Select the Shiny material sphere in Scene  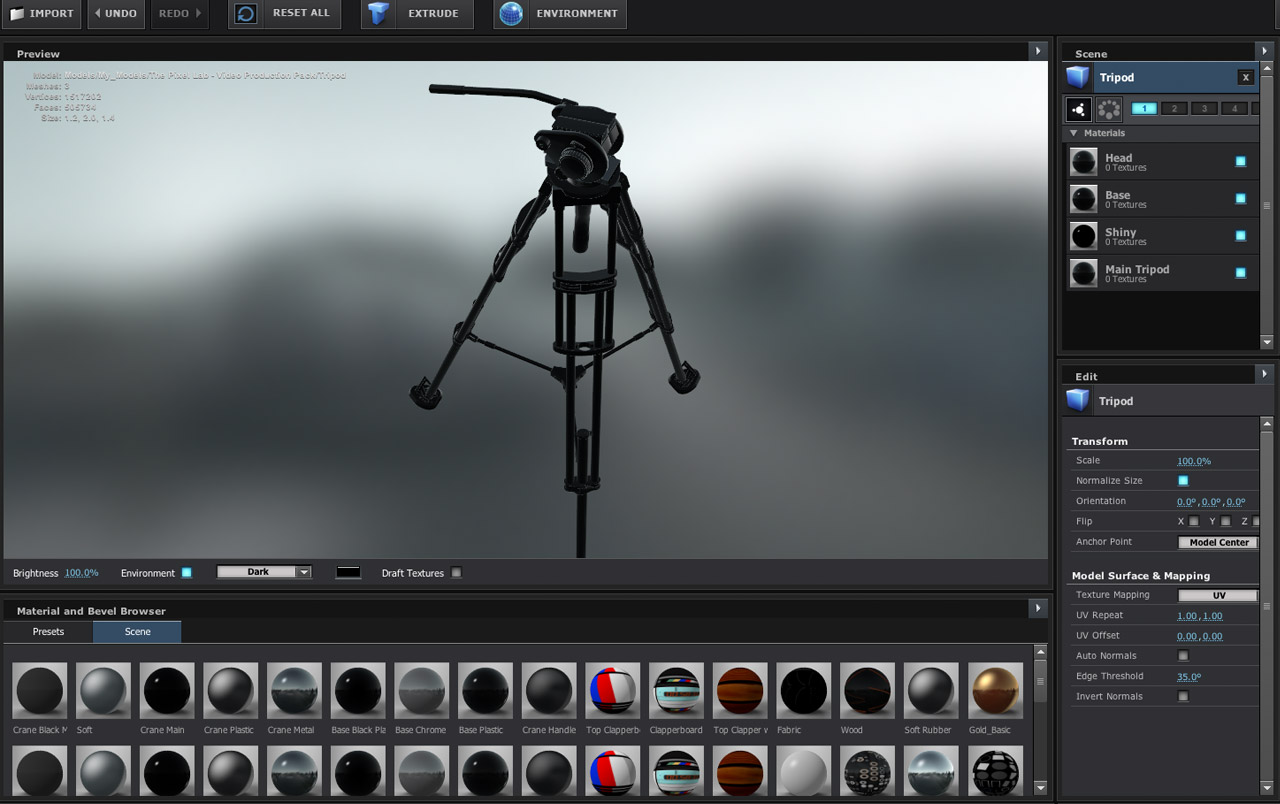pyautogui.click(x=1083, y=236)
